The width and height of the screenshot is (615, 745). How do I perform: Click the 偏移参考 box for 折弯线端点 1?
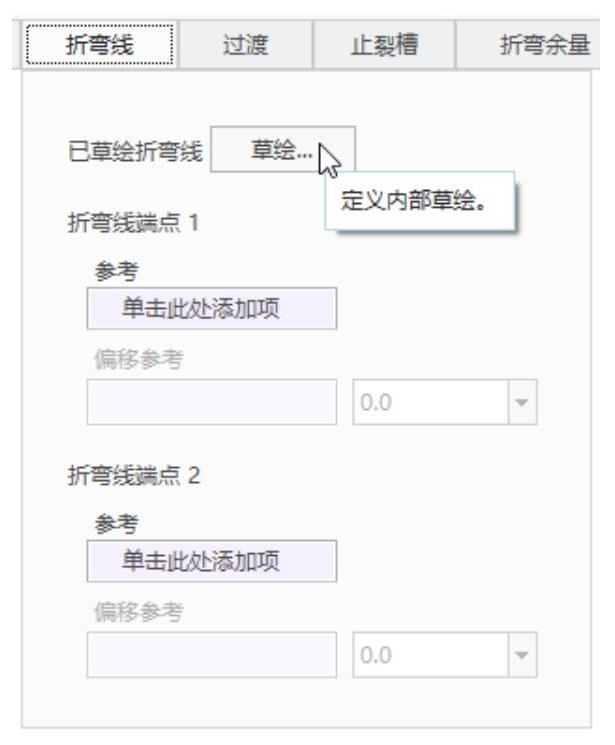211,404
